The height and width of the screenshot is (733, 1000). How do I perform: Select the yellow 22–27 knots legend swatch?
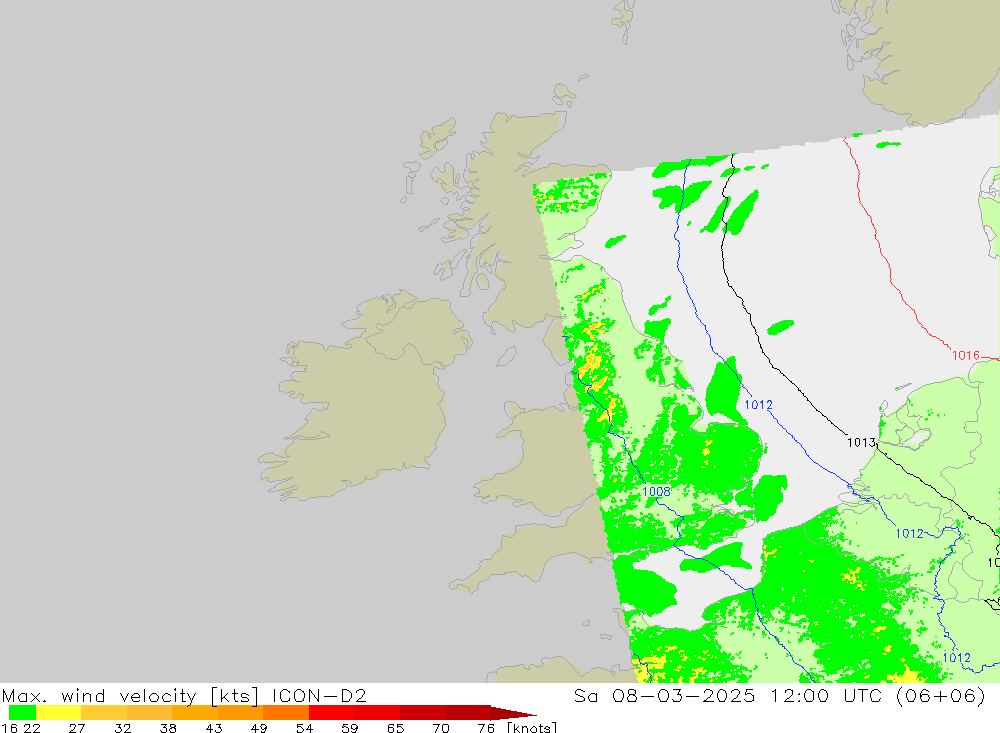point(59,713)
